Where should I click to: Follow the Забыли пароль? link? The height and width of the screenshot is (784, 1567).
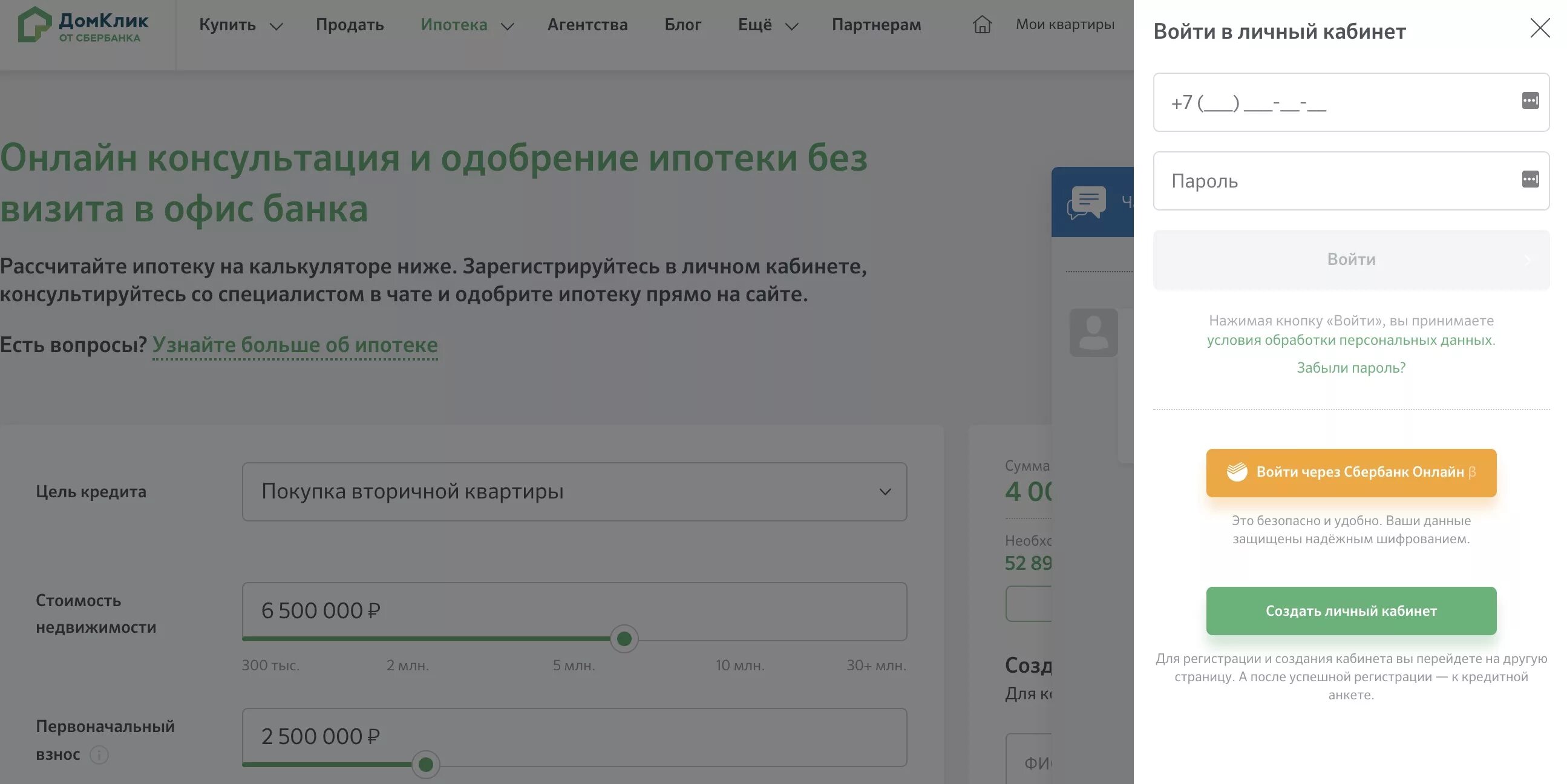[1350, 367]
